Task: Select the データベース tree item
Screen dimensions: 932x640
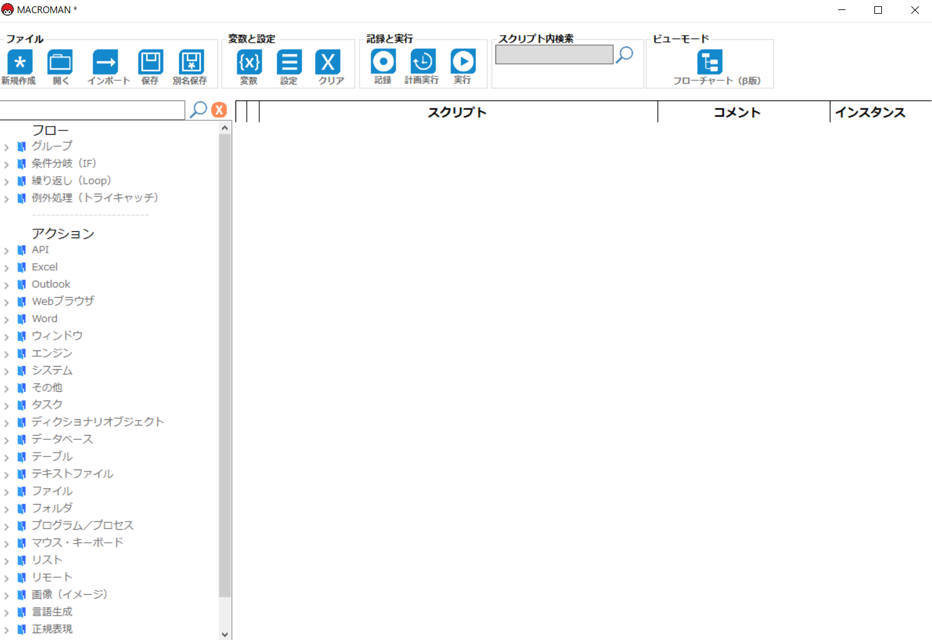Action: point(62,439)
